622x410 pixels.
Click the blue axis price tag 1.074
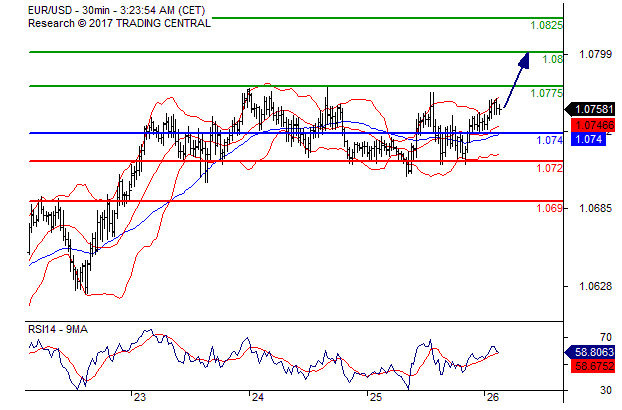pos(588,139)
